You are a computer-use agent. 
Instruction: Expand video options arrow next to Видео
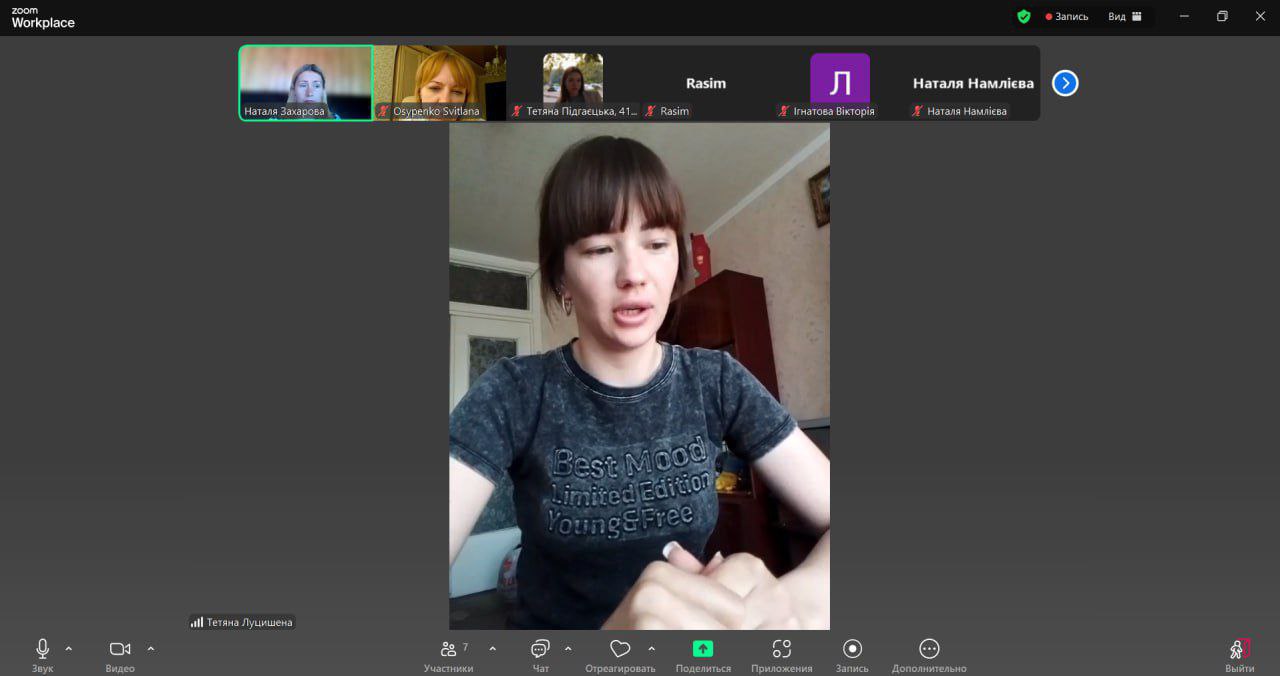151,648
